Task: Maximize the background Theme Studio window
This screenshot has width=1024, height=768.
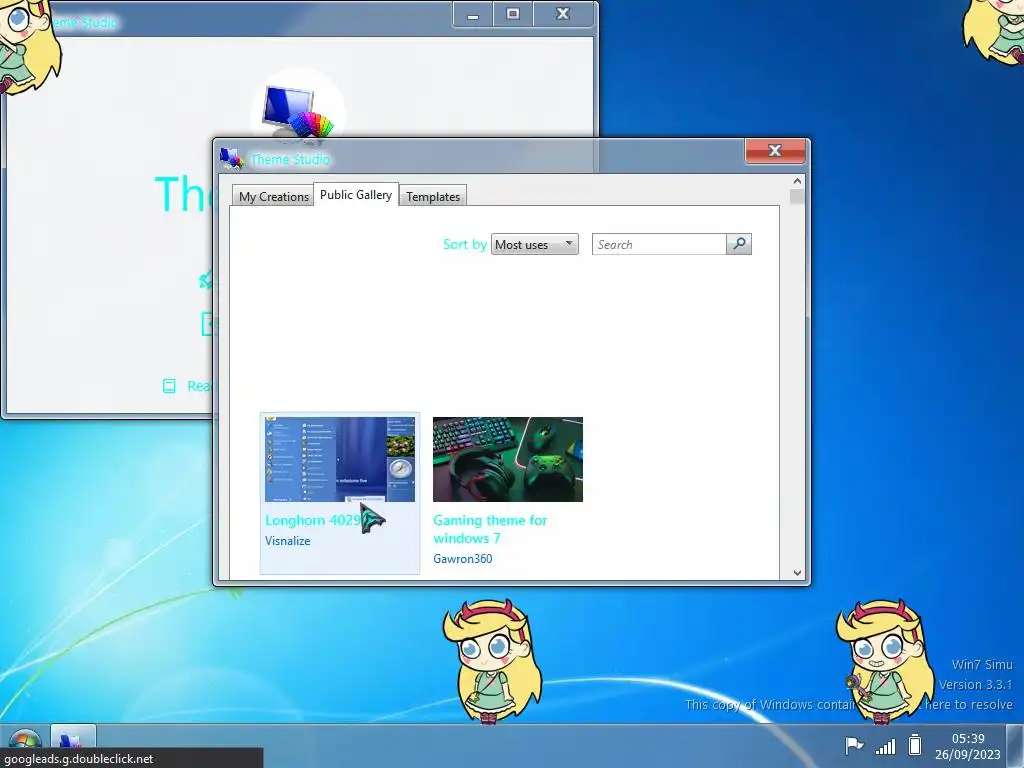Action: click(513, 14)
